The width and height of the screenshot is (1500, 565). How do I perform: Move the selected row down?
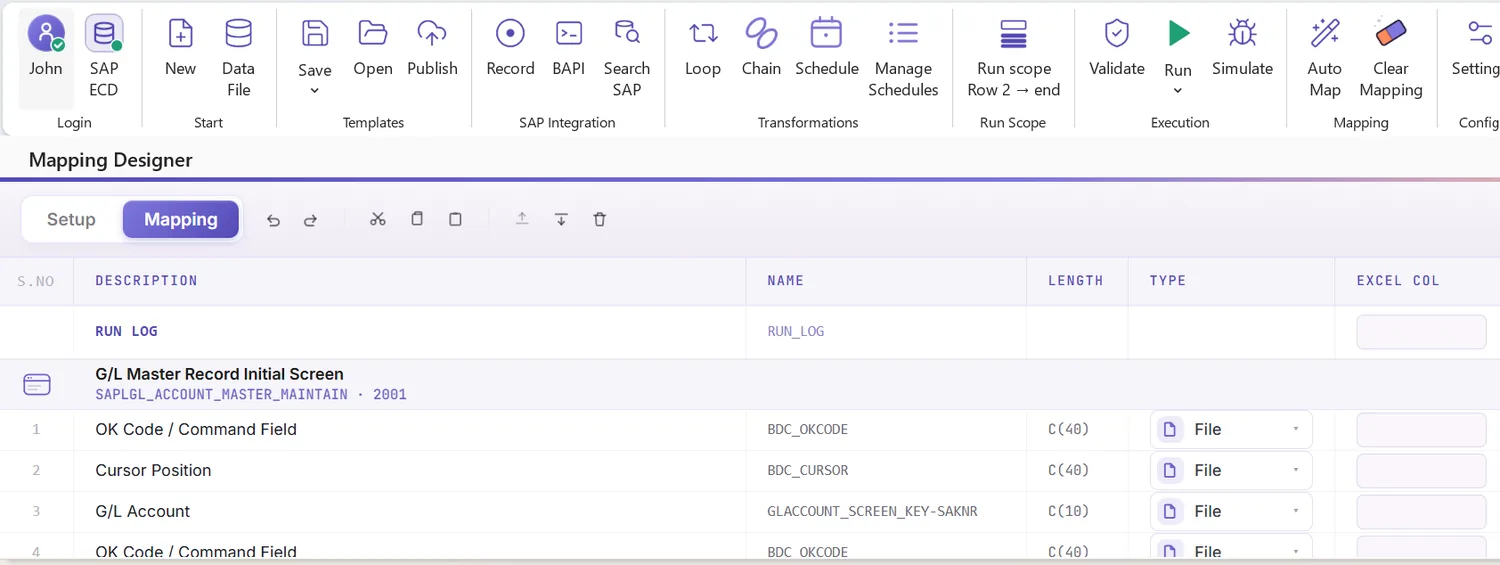561,219
